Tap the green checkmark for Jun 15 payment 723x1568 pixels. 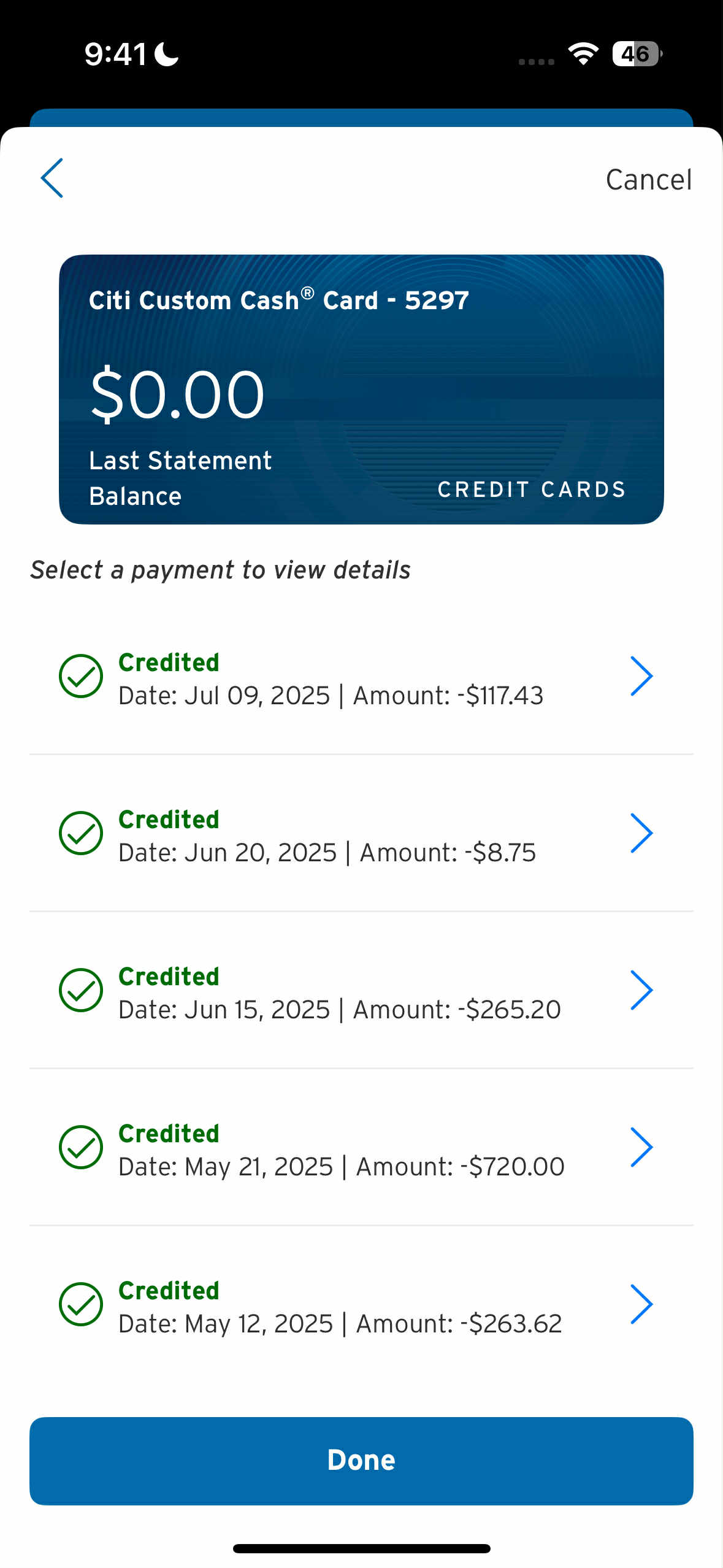point(81,990)
